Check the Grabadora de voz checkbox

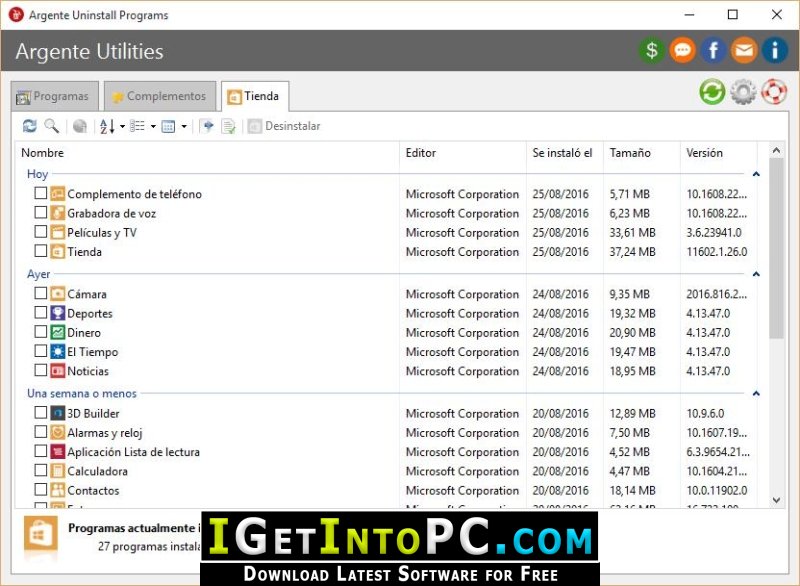[x=41, y=212]
